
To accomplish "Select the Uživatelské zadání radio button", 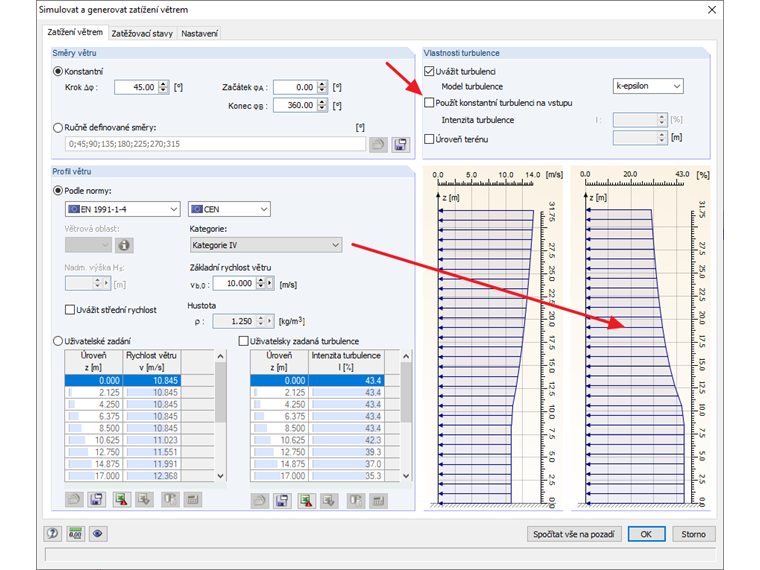I will [x=58, y=341].
